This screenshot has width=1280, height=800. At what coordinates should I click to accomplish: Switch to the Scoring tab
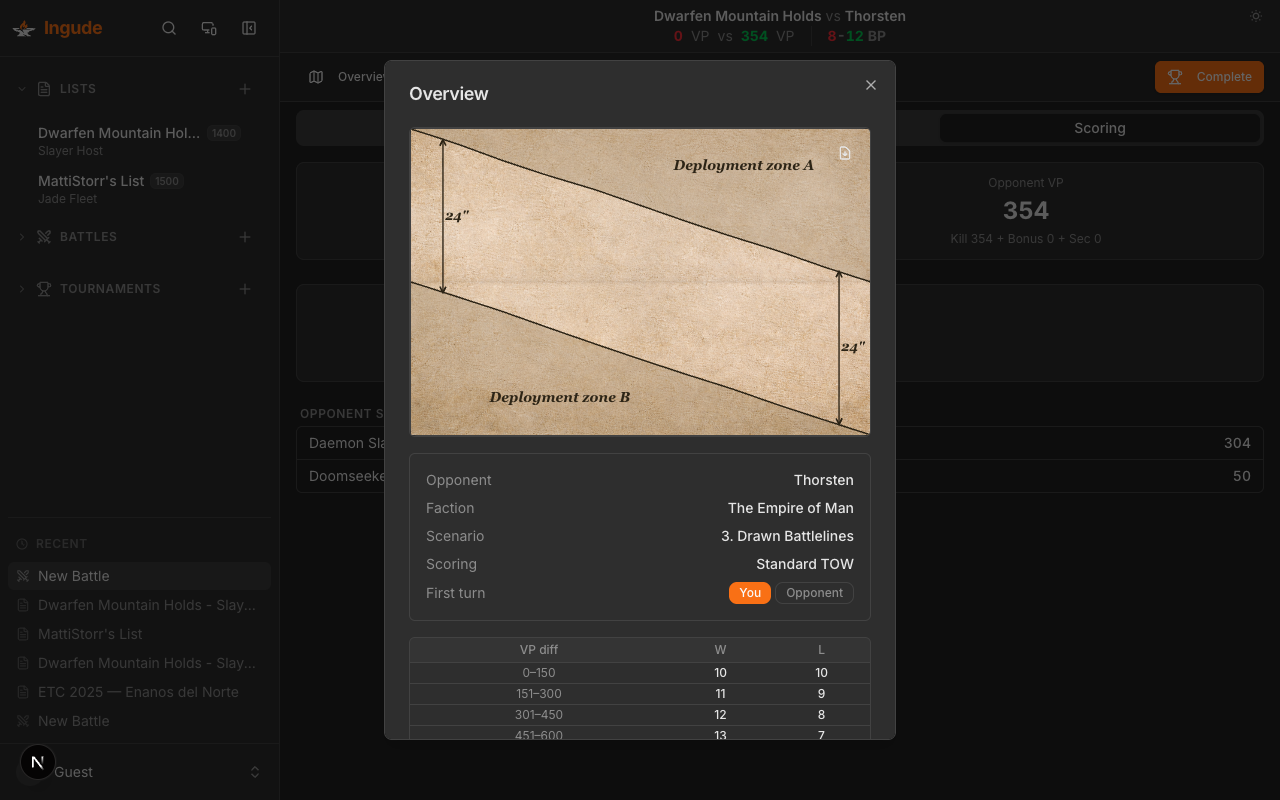point(1099,128)
